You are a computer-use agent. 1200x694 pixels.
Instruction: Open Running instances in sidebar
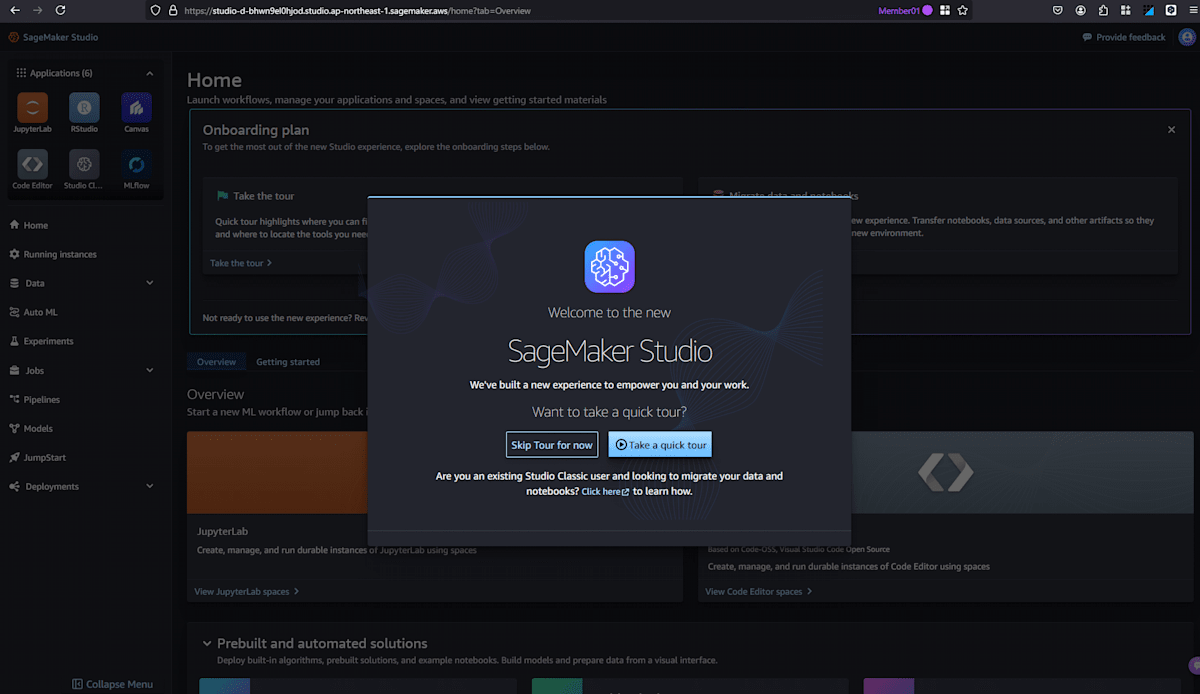[x=53, y=254]
